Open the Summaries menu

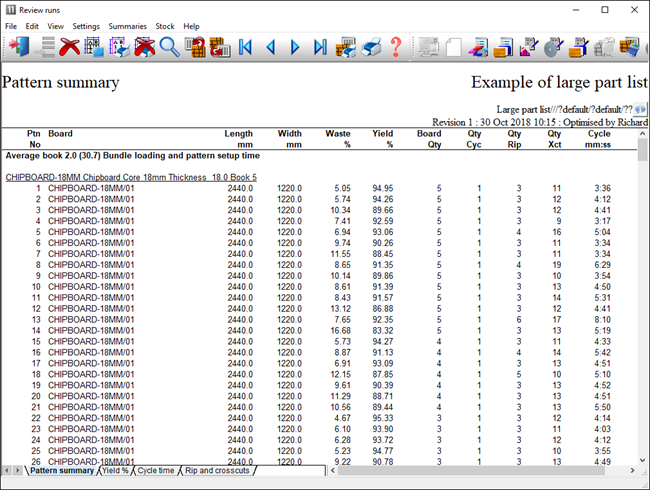point(127,26)
